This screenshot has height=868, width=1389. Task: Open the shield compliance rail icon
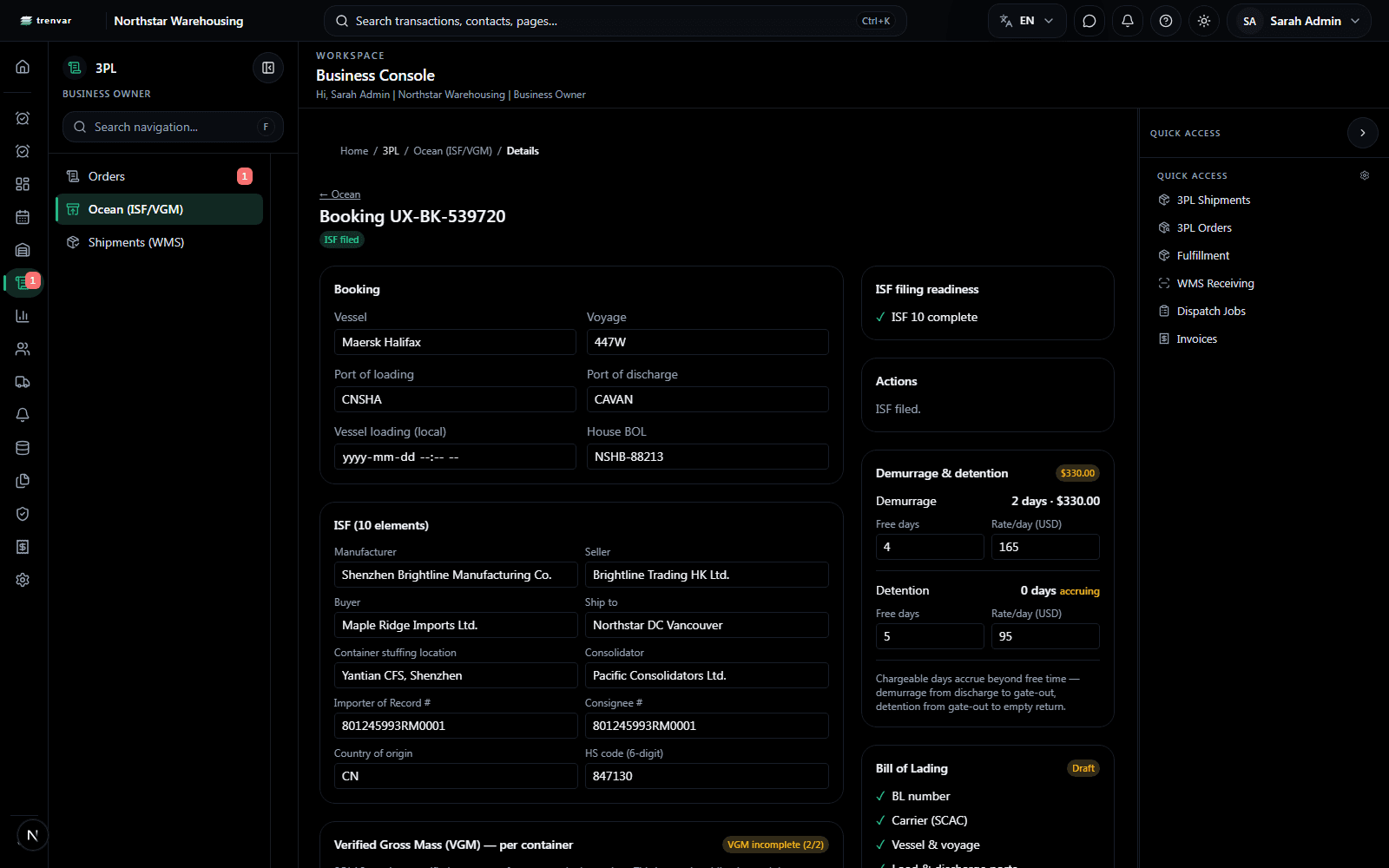click(x=23, y=514)
